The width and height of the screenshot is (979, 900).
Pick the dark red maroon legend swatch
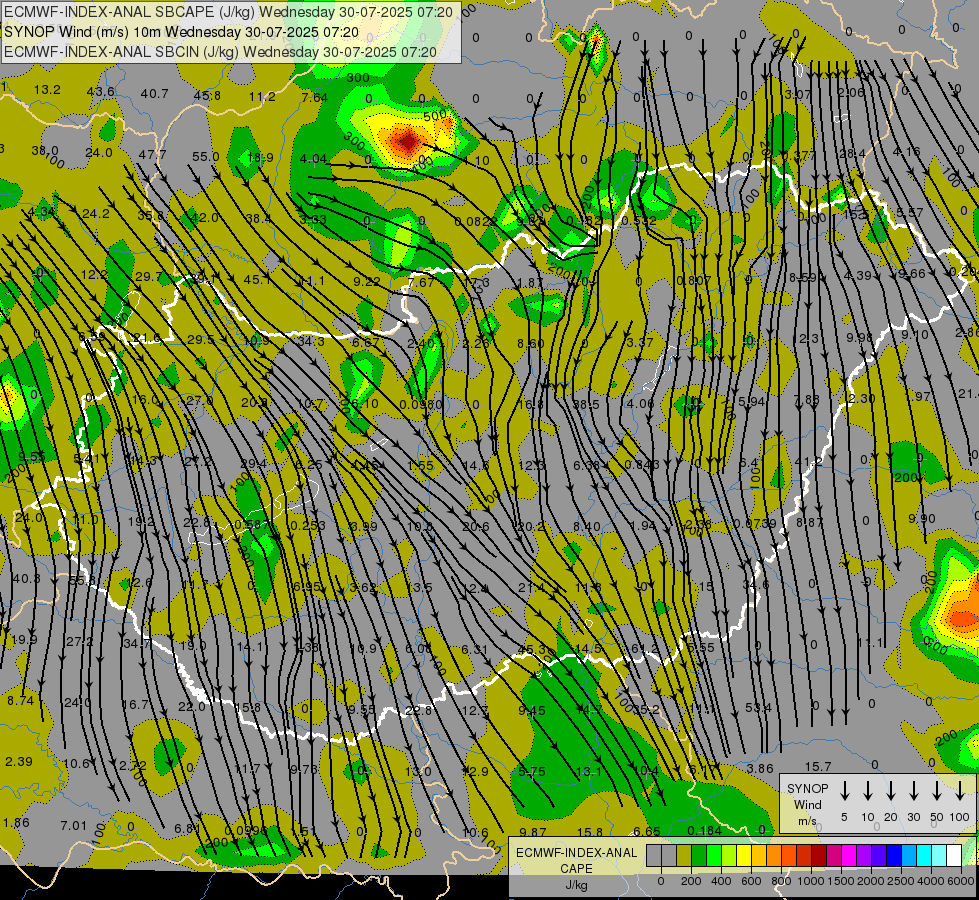(819, 856)
